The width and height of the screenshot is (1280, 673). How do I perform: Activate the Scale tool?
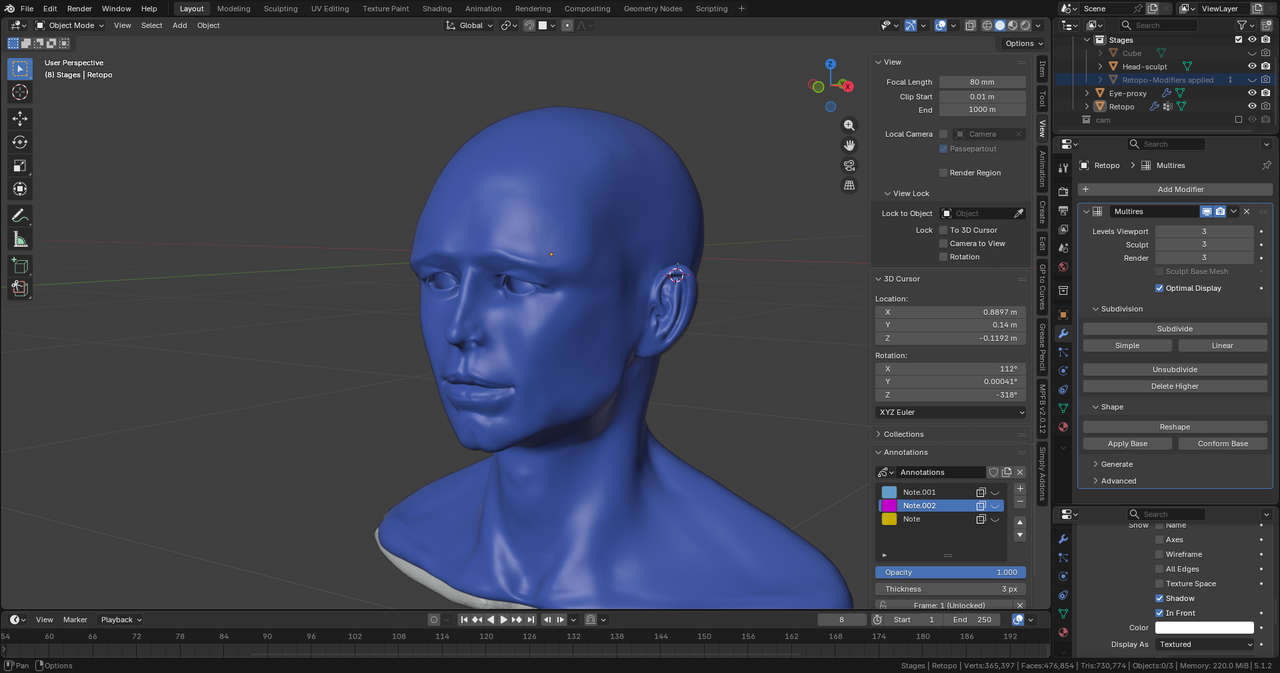20,166
